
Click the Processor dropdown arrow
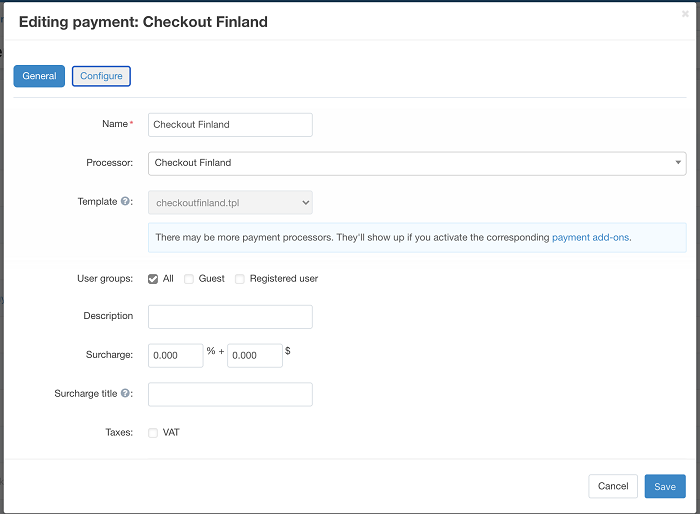coord(677,163)
